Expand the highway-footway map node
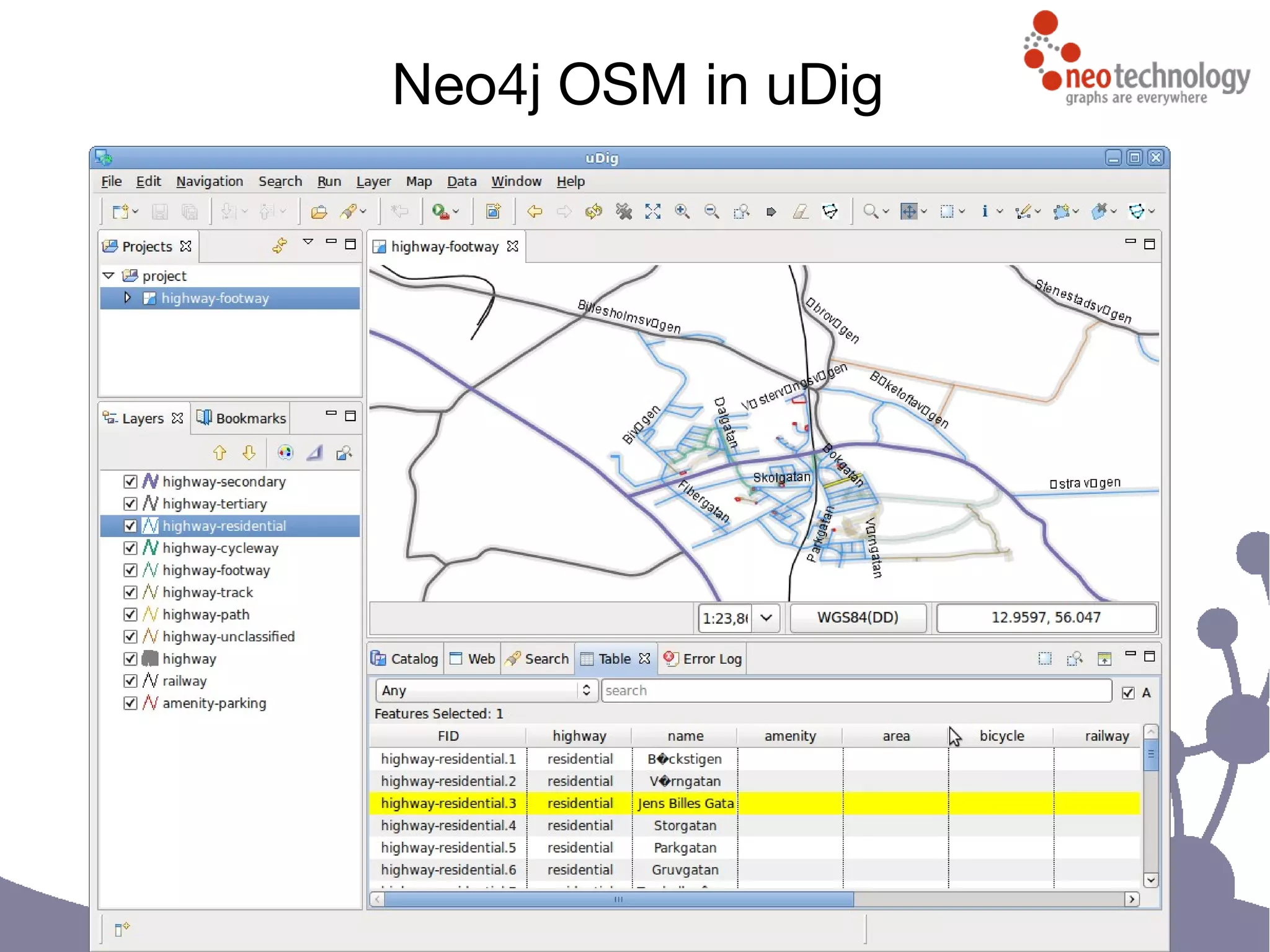 point(127,298)
